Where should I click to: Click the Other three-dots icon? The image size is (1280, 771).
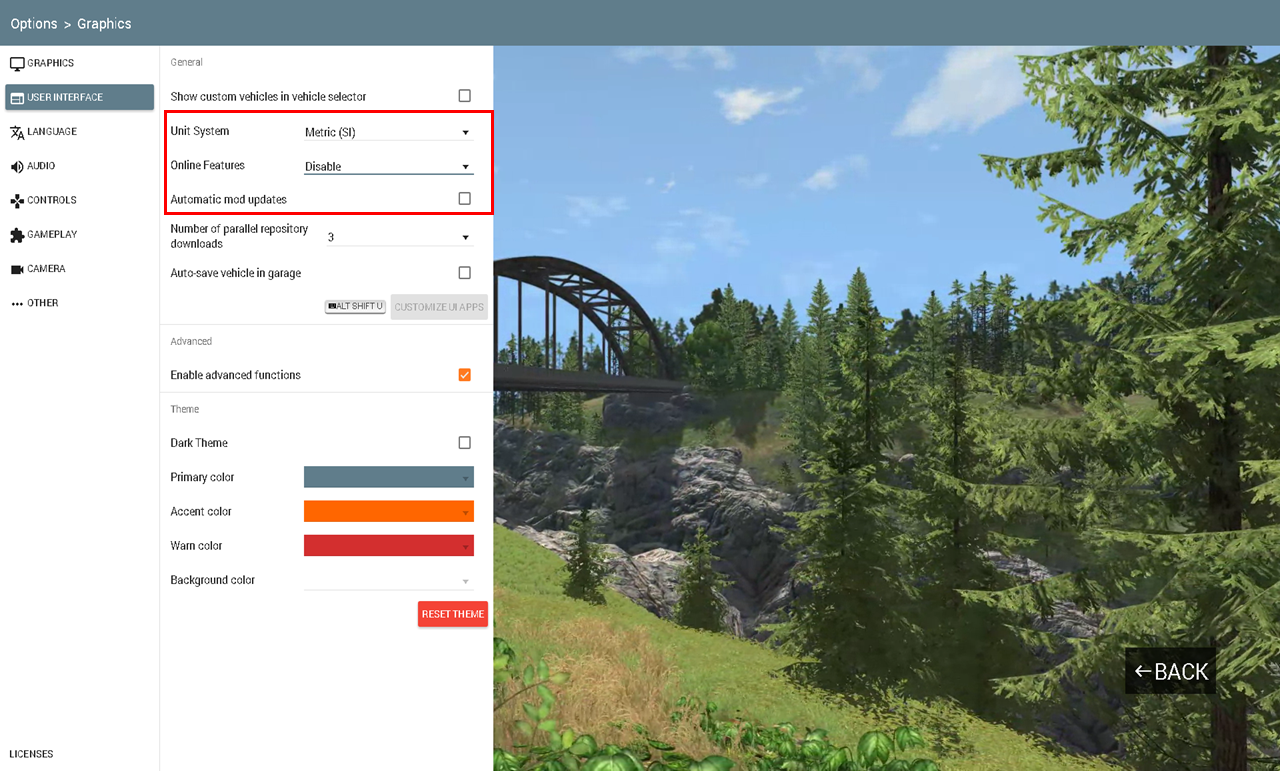point(17,303)
